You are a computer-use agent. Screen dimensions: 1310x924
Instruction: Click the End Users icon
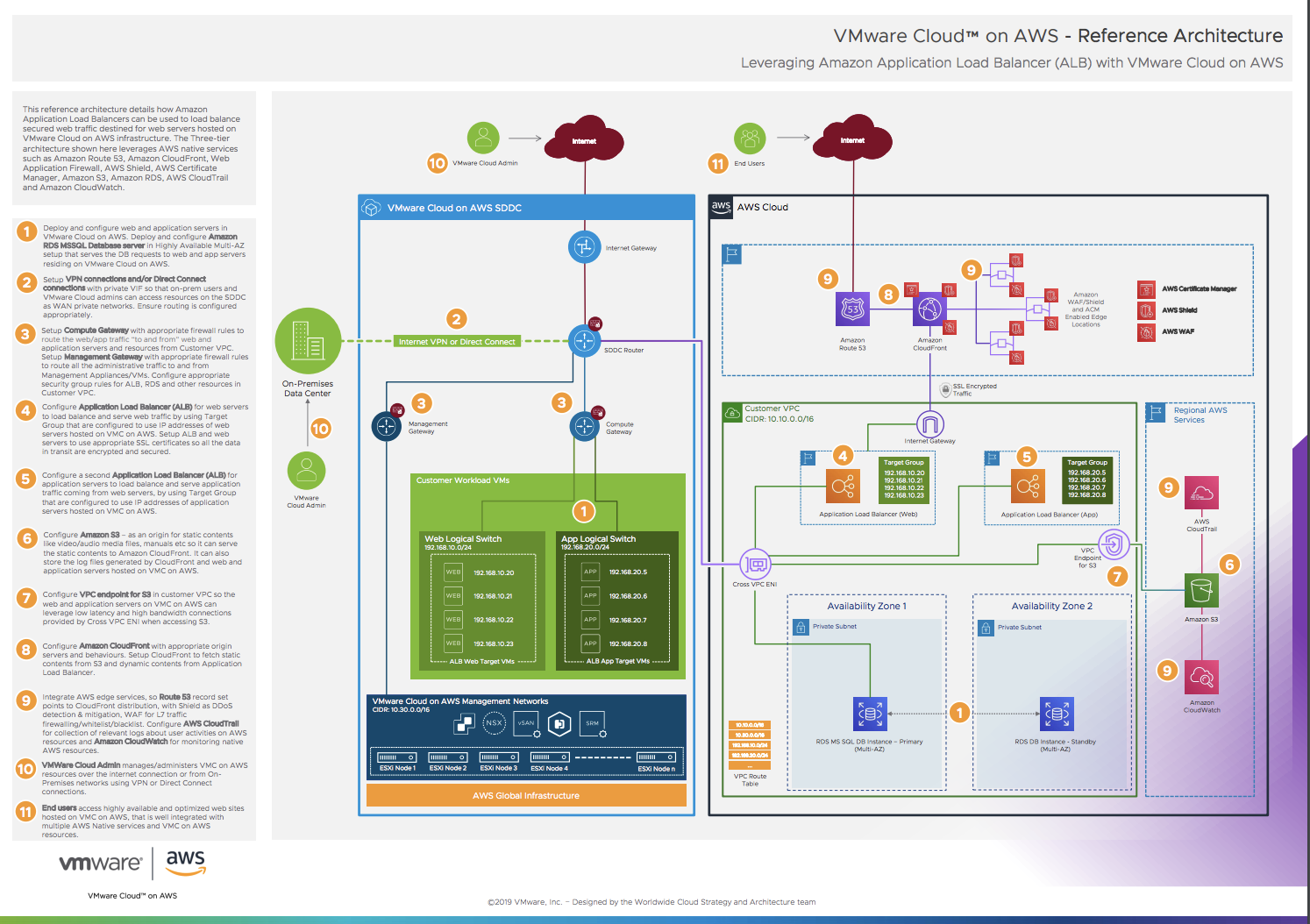[x=750, y=139]
